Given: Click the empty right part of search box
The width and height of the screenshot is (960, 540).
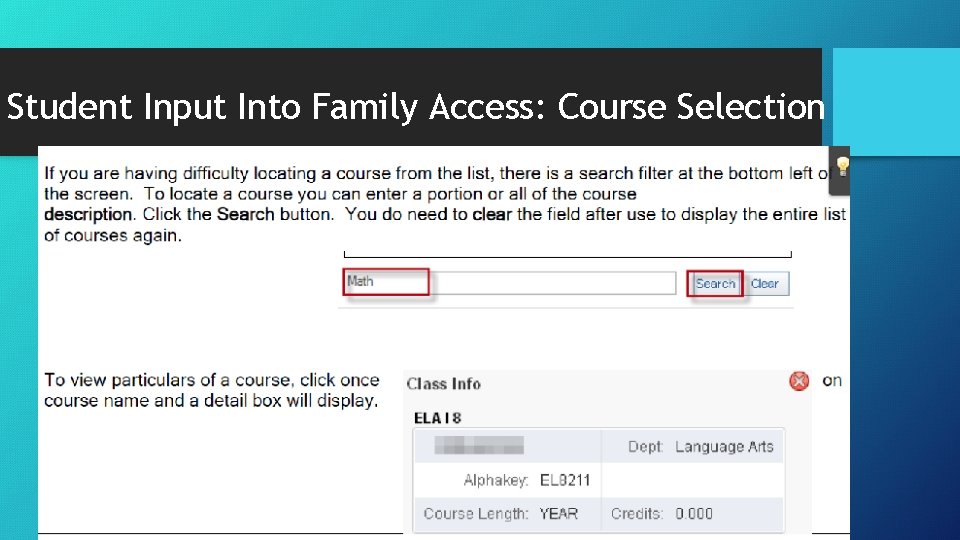Looking at the screenshot, I should (x=552, y=283).
